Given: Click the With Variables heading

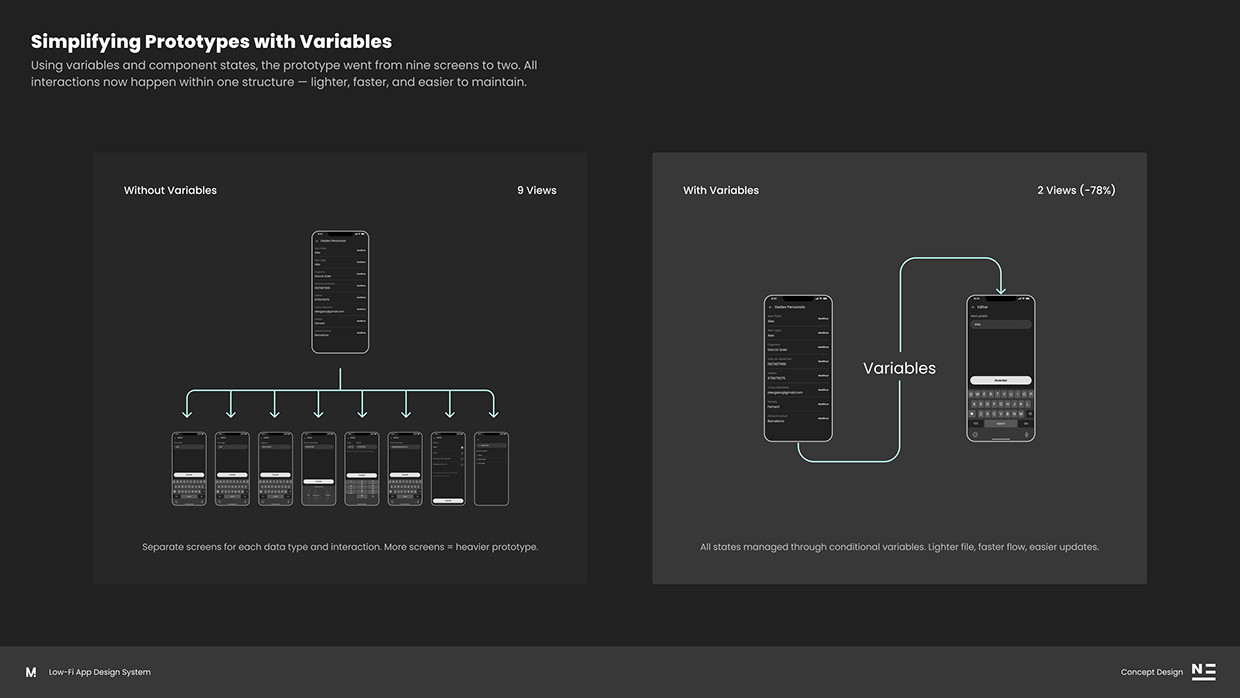Looking at the screenshot, I should coord(721,190).
